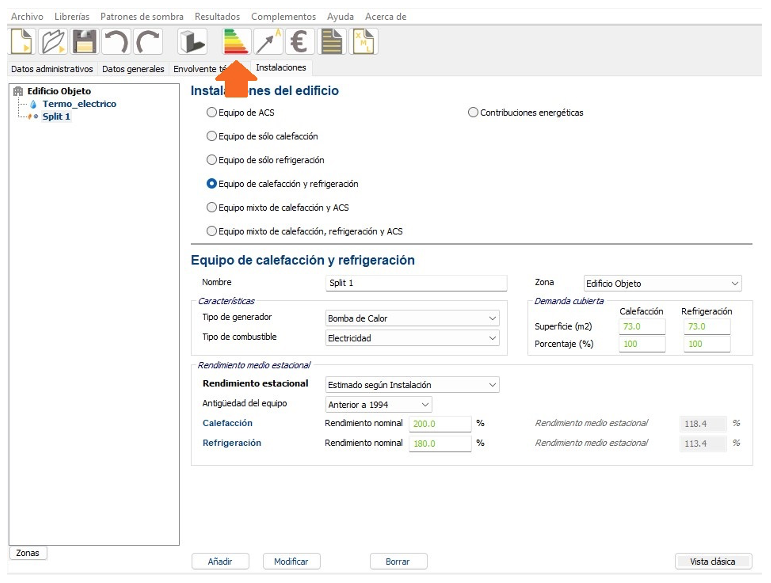Click the Nombre text field

tap(412, 283)
